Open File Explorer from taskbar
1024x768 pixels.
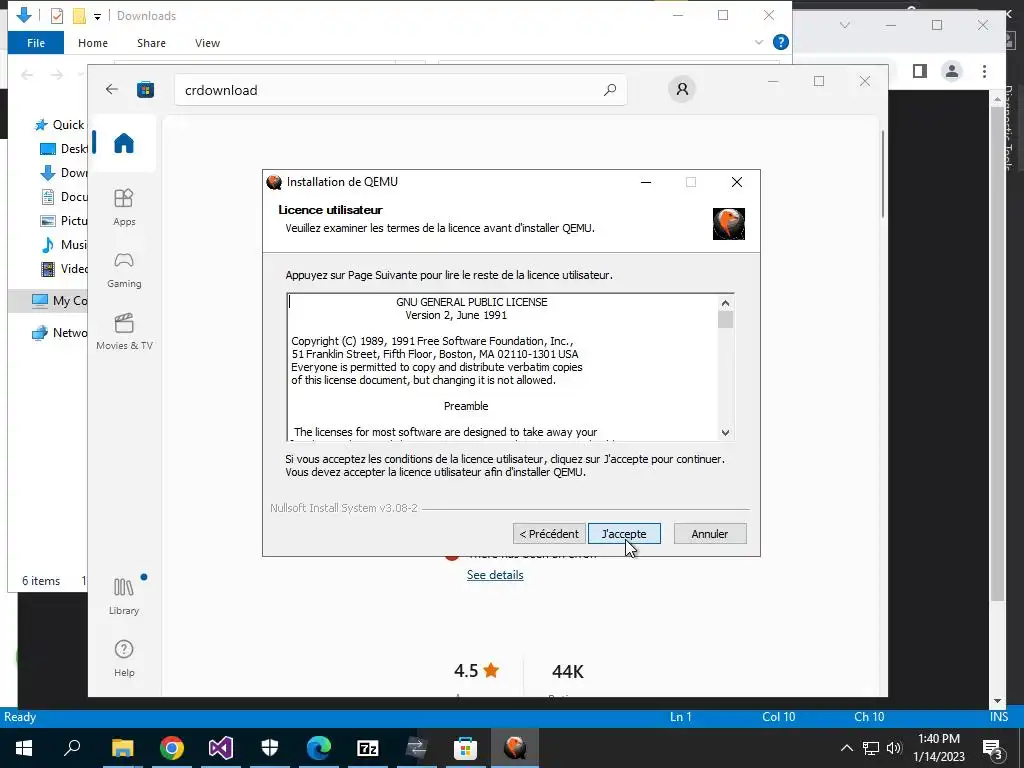122,748
